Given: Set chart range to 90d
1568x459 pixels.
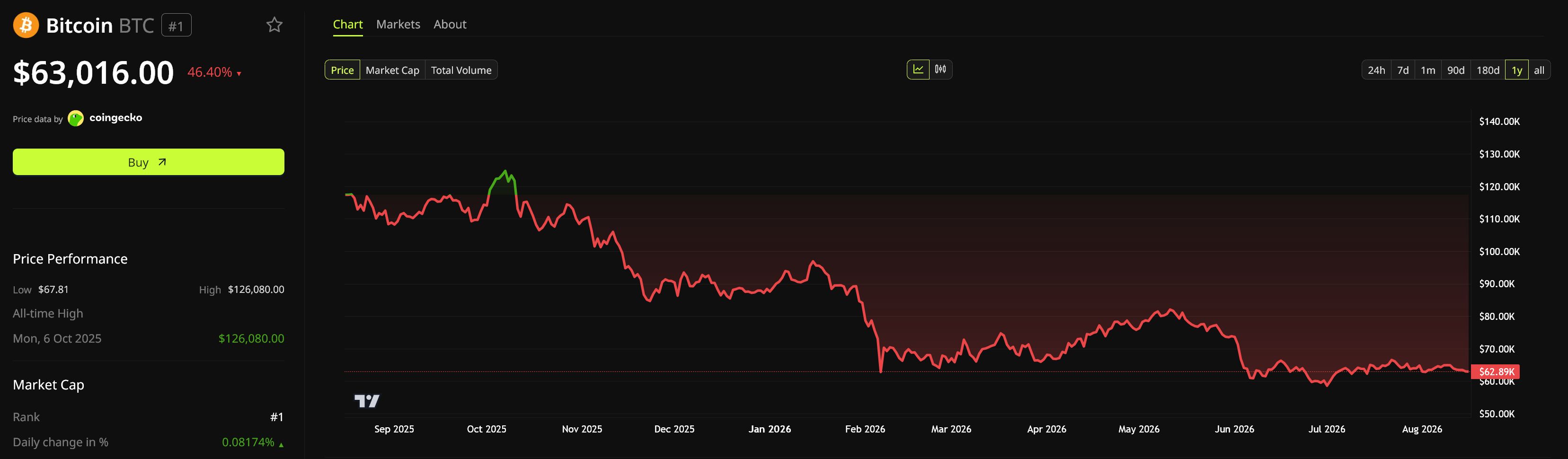Looking at the screenshot, I should (x=1456, y=70).
